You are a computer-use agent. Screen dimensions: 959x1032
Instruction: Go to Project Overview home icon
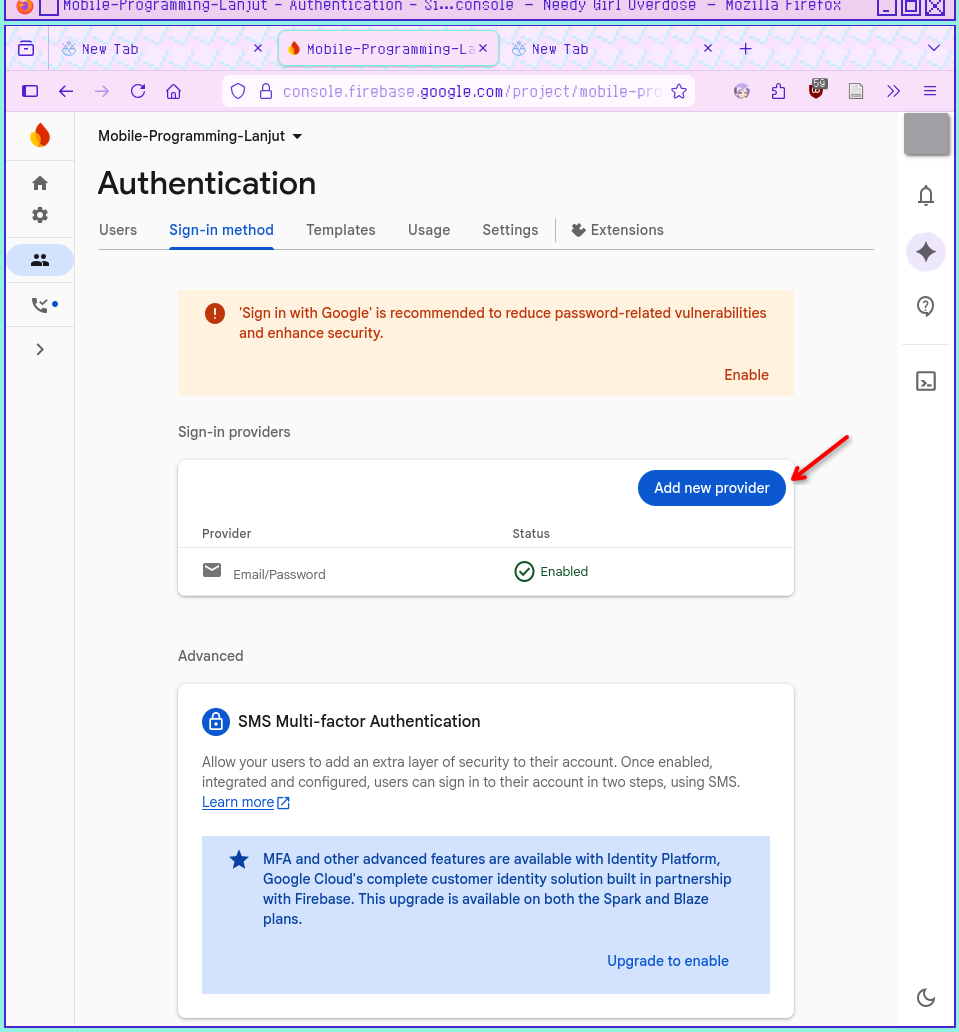click(x=40, y=183)
